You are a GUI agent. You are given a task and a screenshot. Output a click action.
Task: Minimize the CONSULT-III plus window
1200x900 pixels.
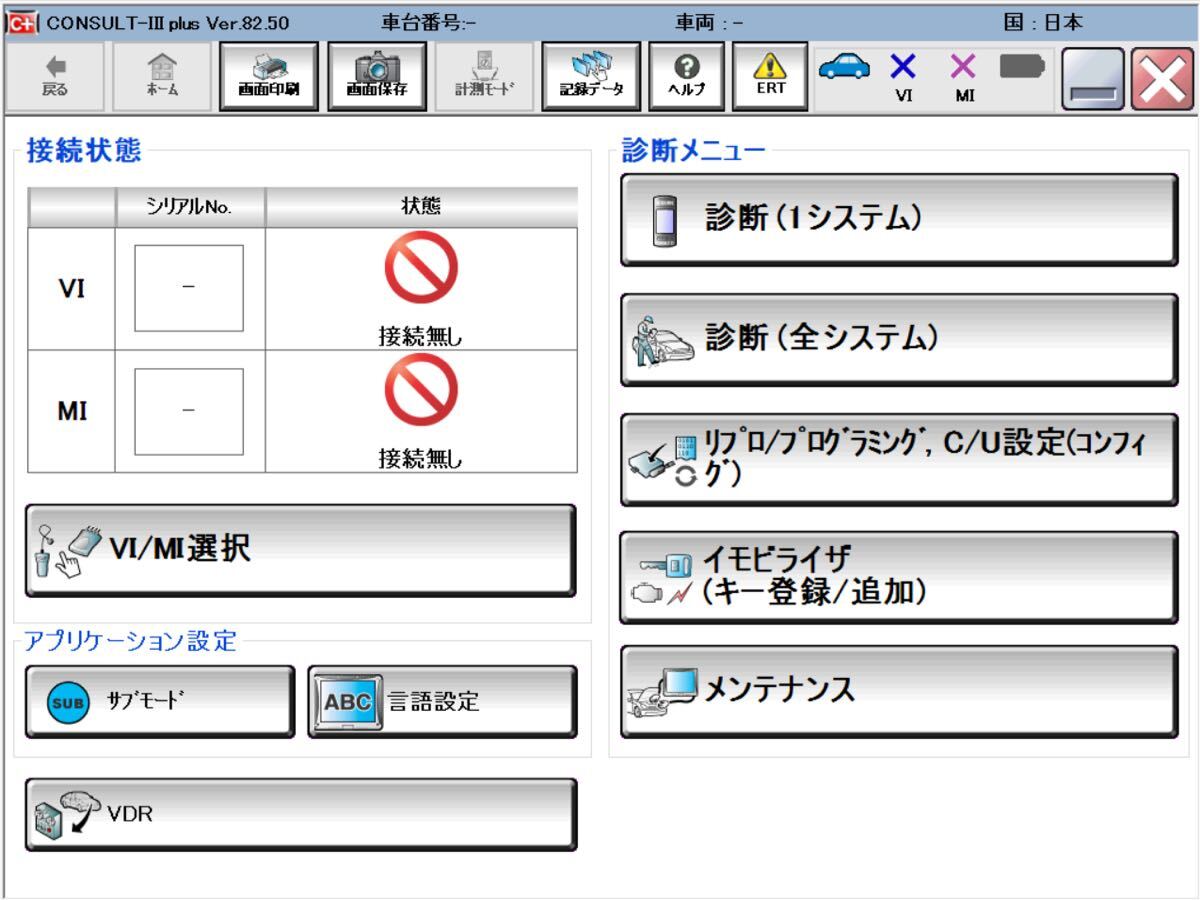[1093, 78]
